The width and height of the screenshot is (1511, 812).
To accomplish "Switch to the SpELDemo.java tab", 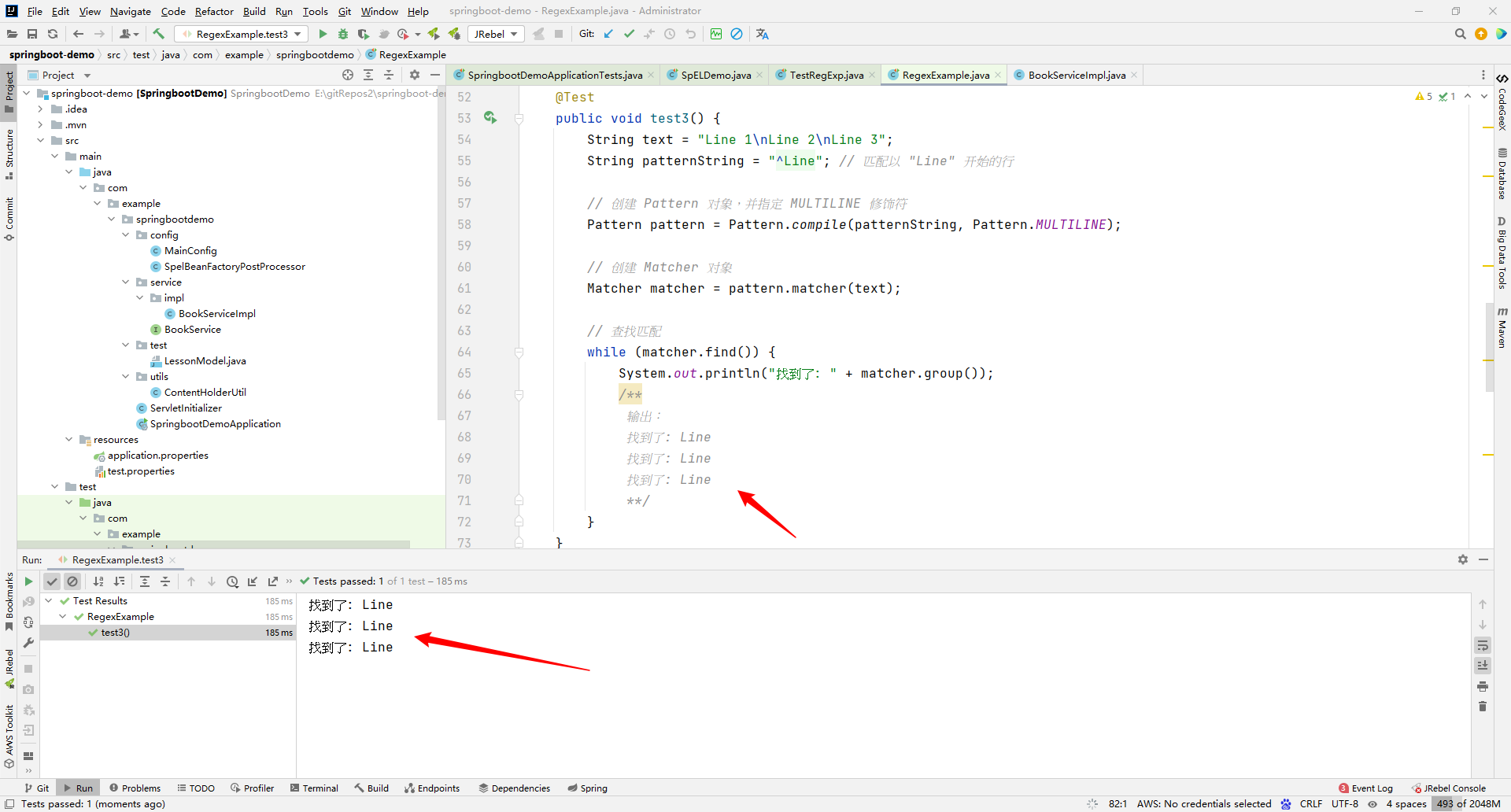I will pos(715,75).
